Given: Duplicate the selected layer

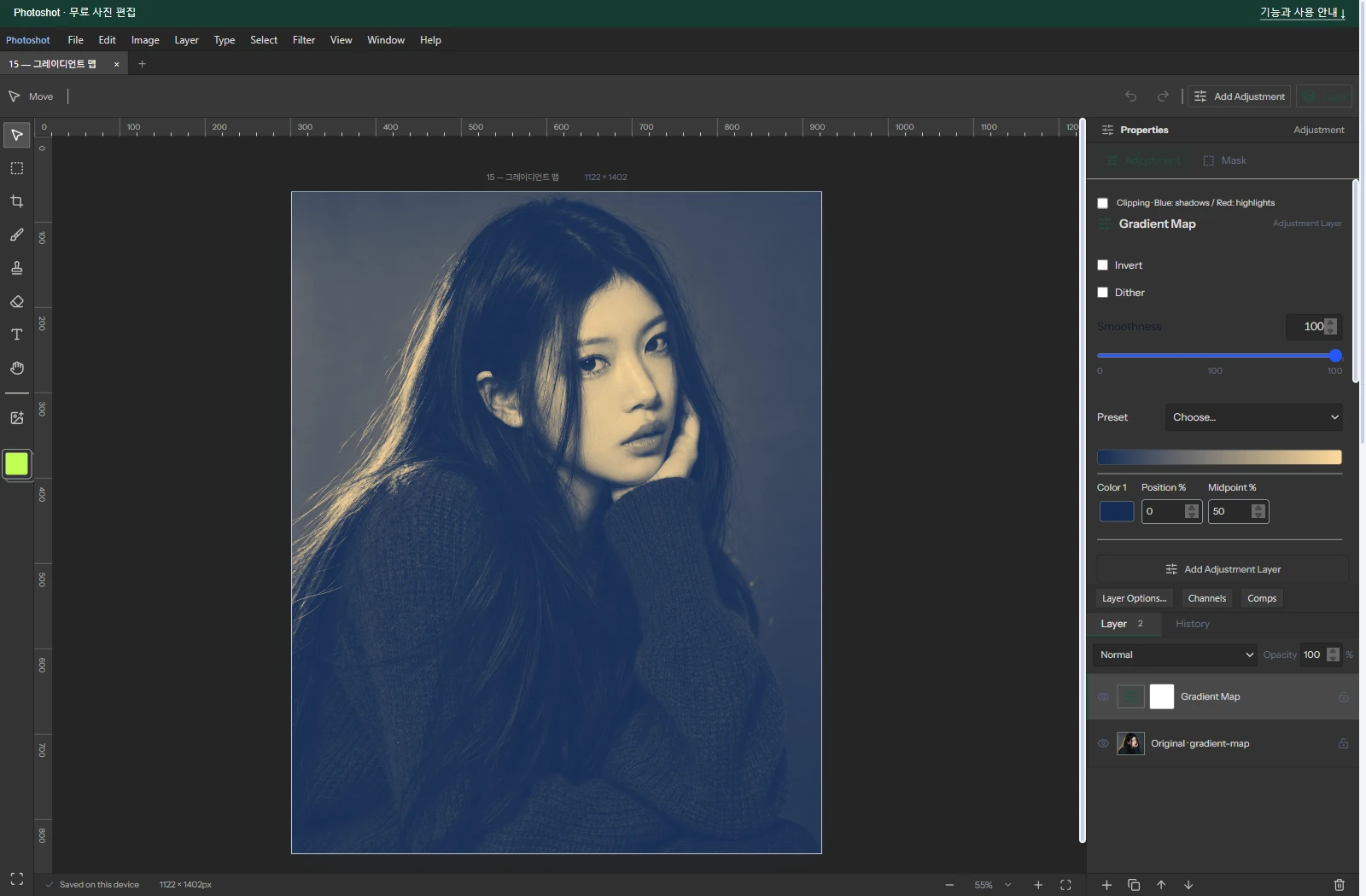Looking at the screenshot, I should [x=1134, y=885].
